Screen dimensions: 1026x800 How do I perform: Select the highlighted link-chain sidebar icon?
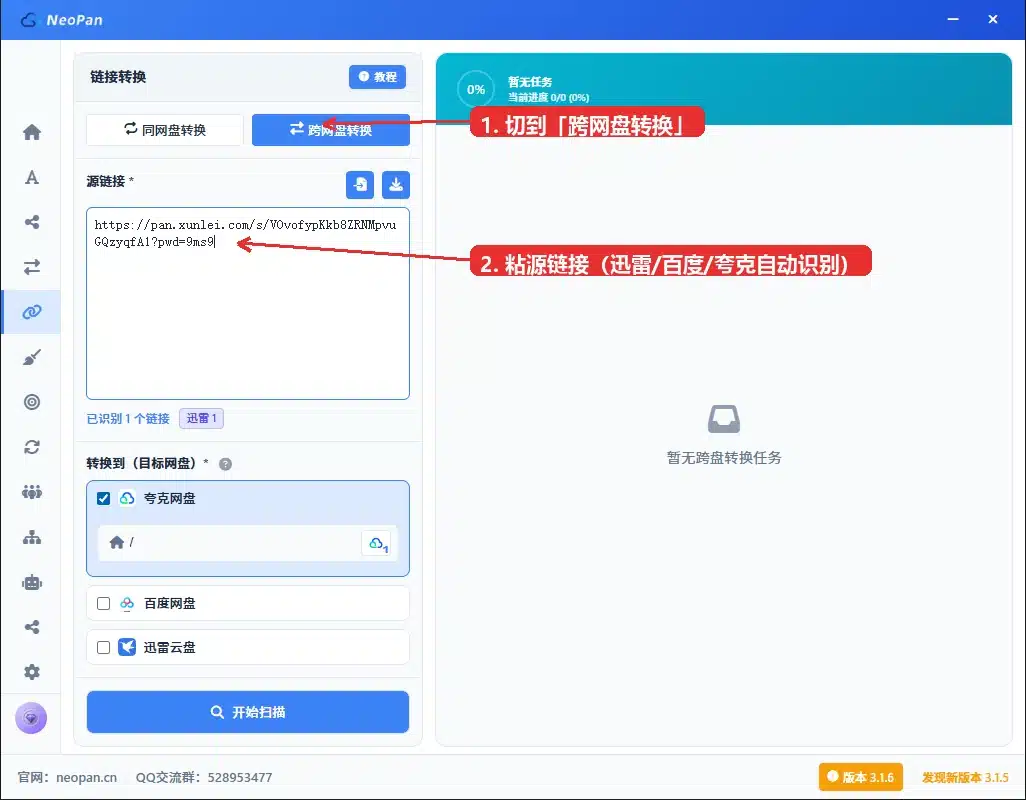click(x=31, y=312)
